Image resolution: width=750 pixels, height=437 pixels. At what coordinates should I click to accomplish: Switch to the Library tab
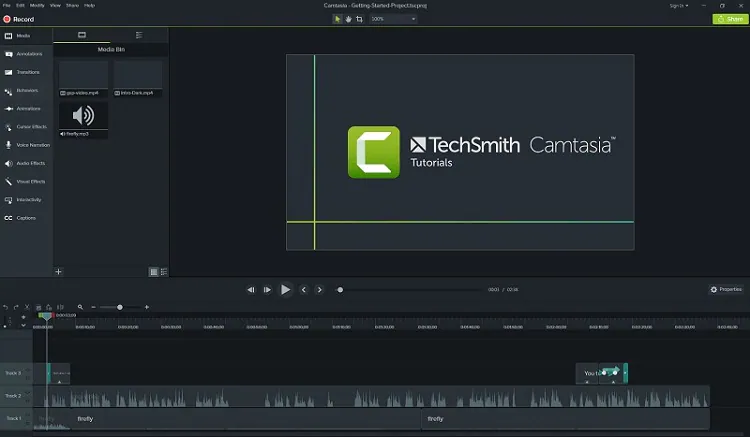pos(139,35)
